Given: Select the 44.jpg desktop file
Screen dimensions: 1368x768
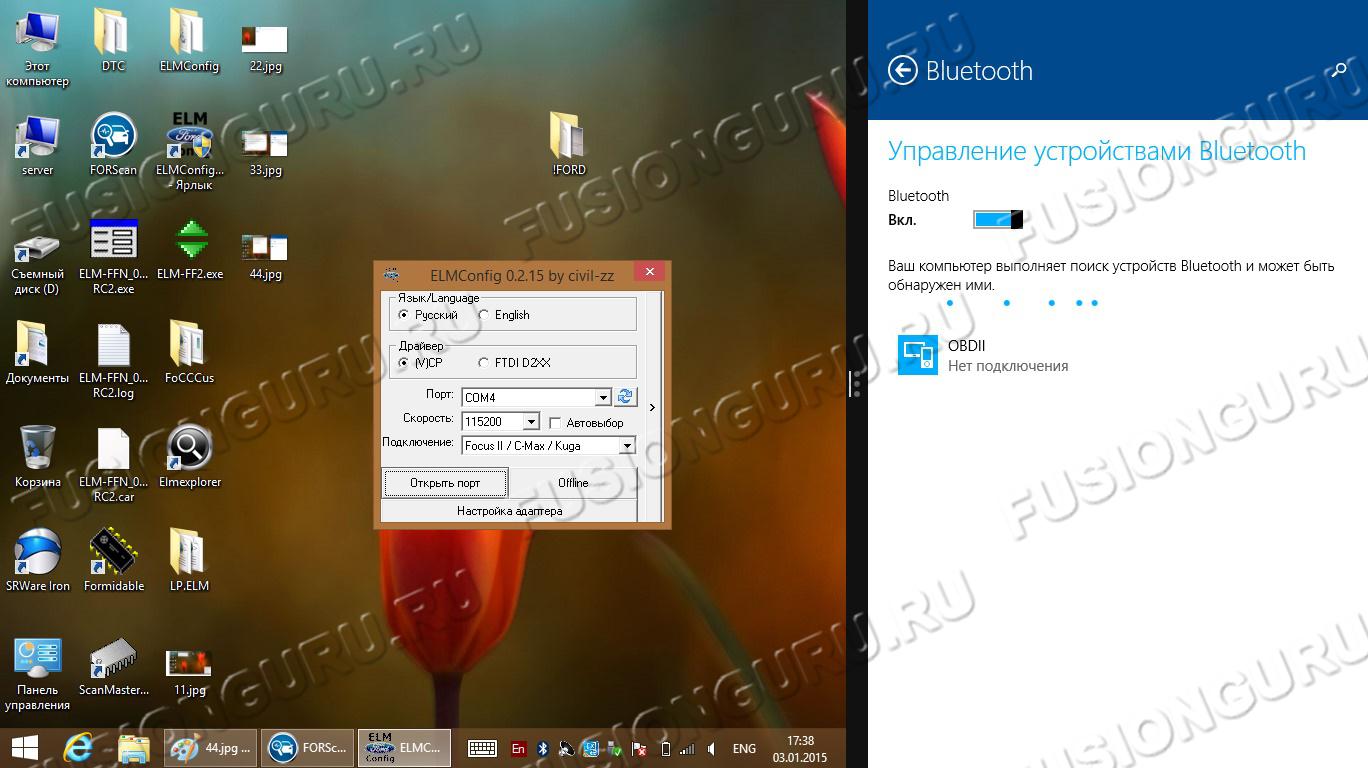Looking at the screenshot, I should point(265,257).
